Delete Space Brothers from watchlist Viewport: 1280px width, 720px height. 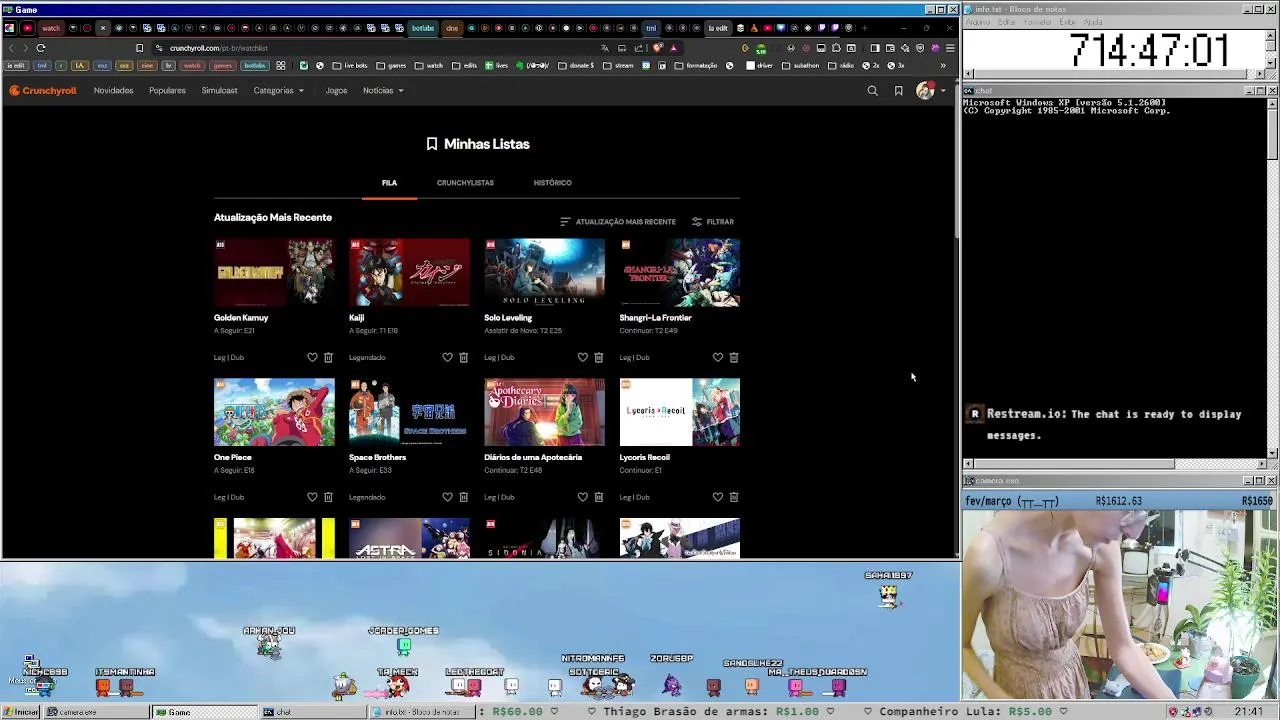pos(463,497)
